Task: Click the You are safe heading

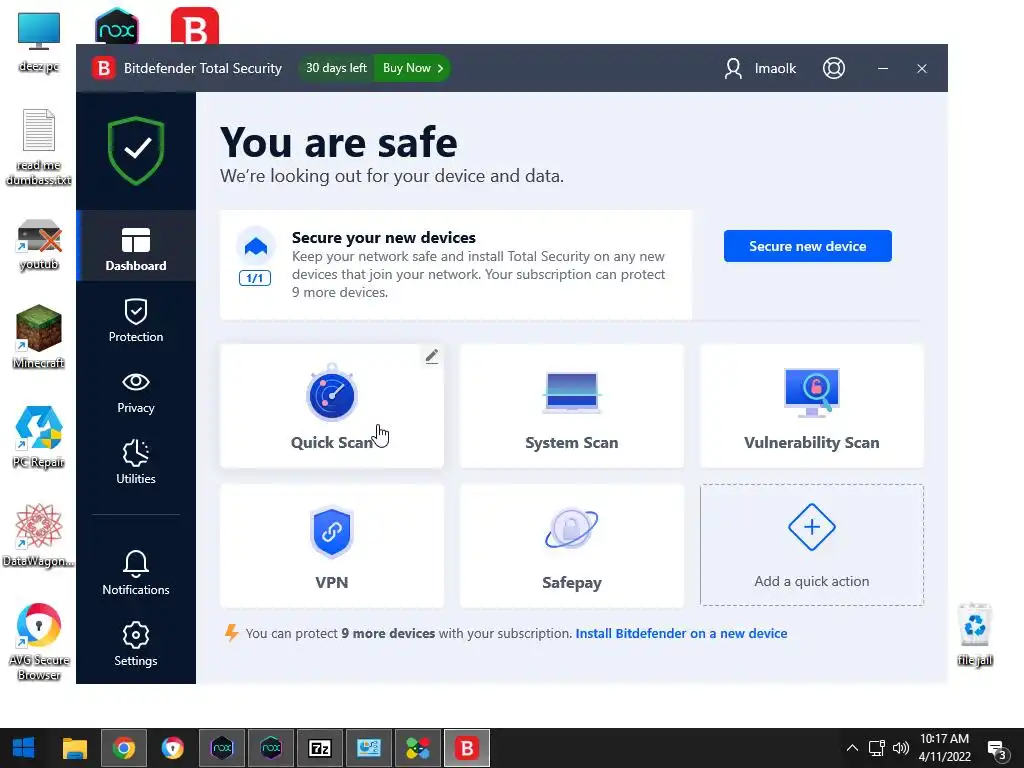Action: [339, 142]
